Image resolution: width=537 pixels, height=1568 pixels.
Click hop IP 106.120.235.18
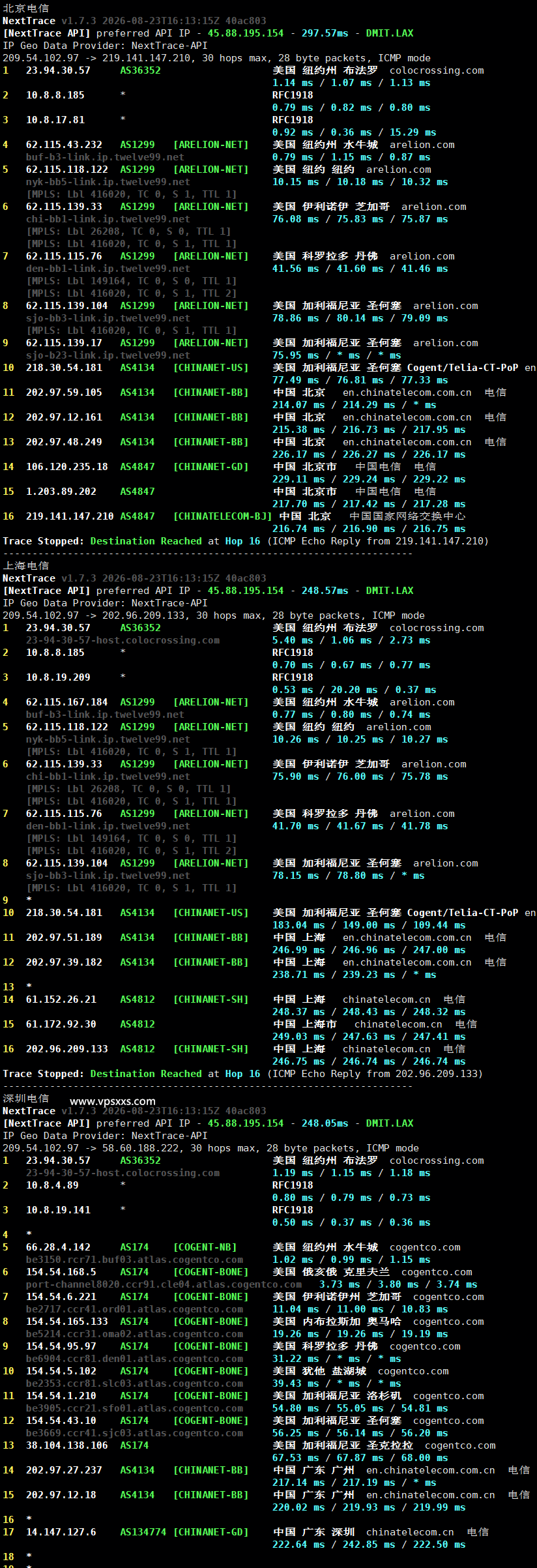click(67, 467)
